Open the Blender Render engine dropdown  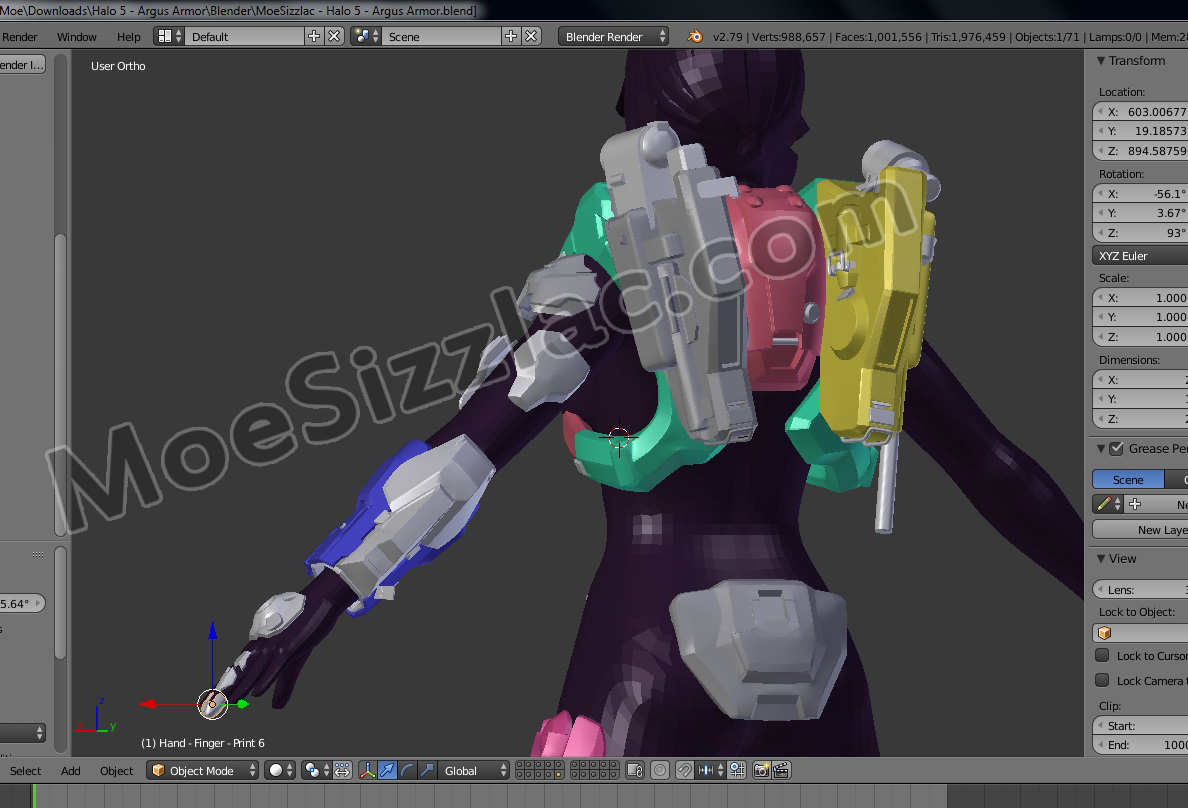point(613,36)
